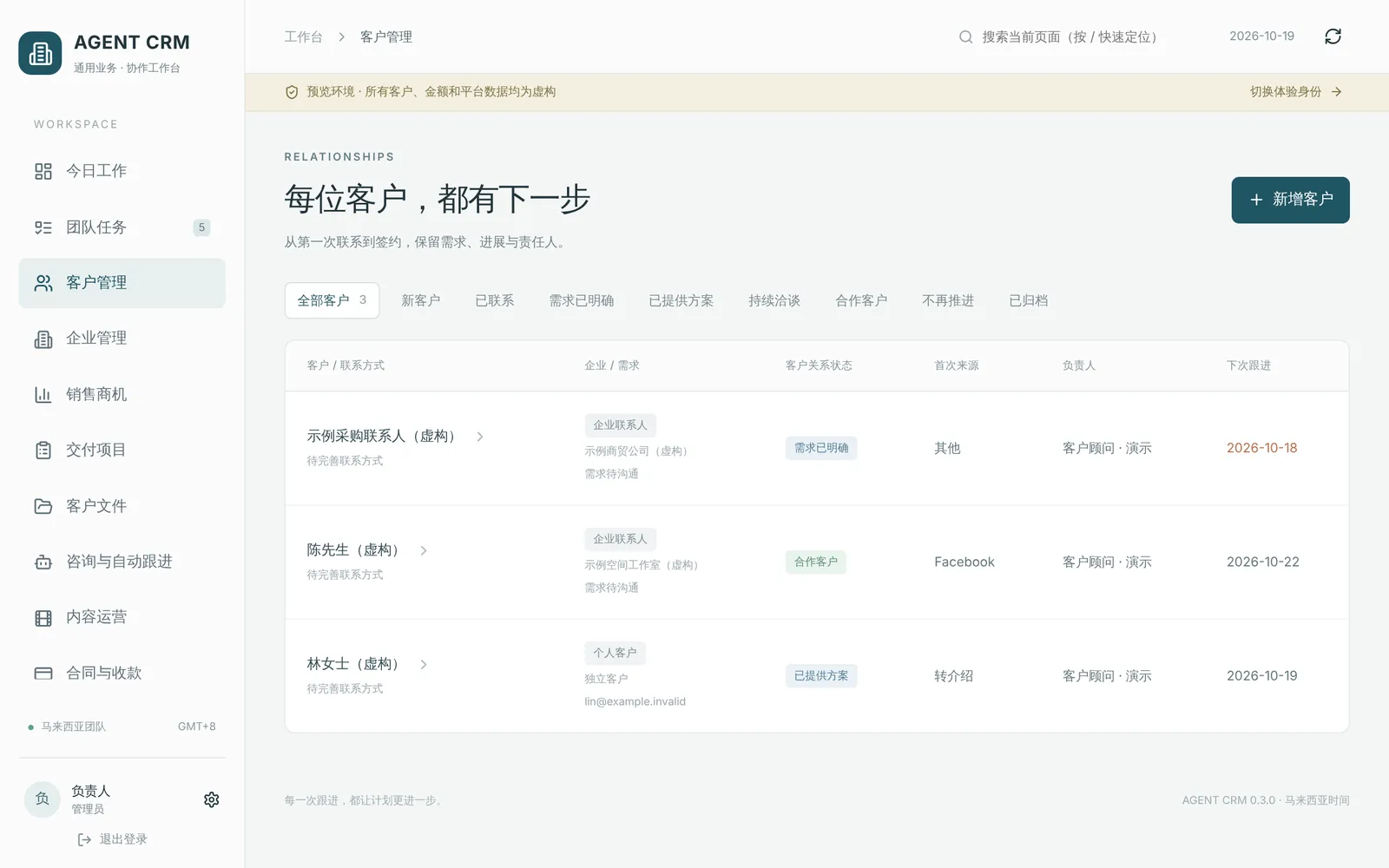Click arrow icon beside 切换体验身份

coord(1336,92)
